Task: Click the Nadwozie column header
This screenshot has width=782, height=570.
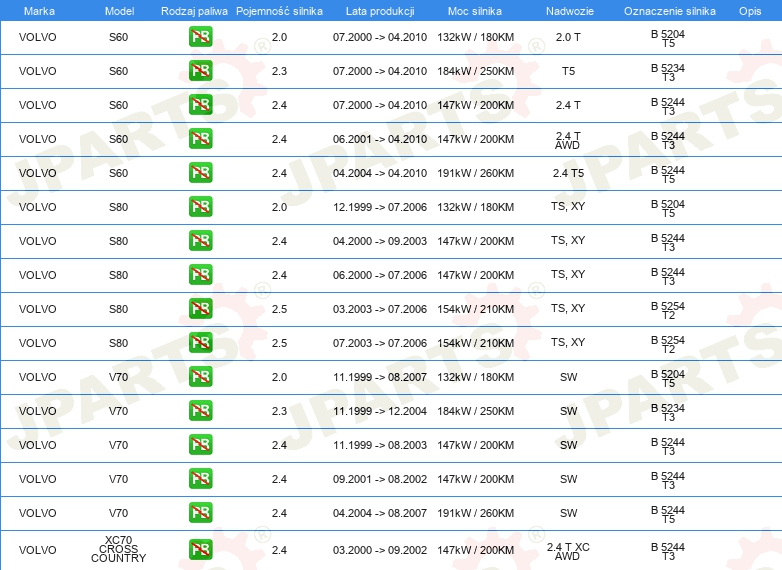Action: coord(570,11)
